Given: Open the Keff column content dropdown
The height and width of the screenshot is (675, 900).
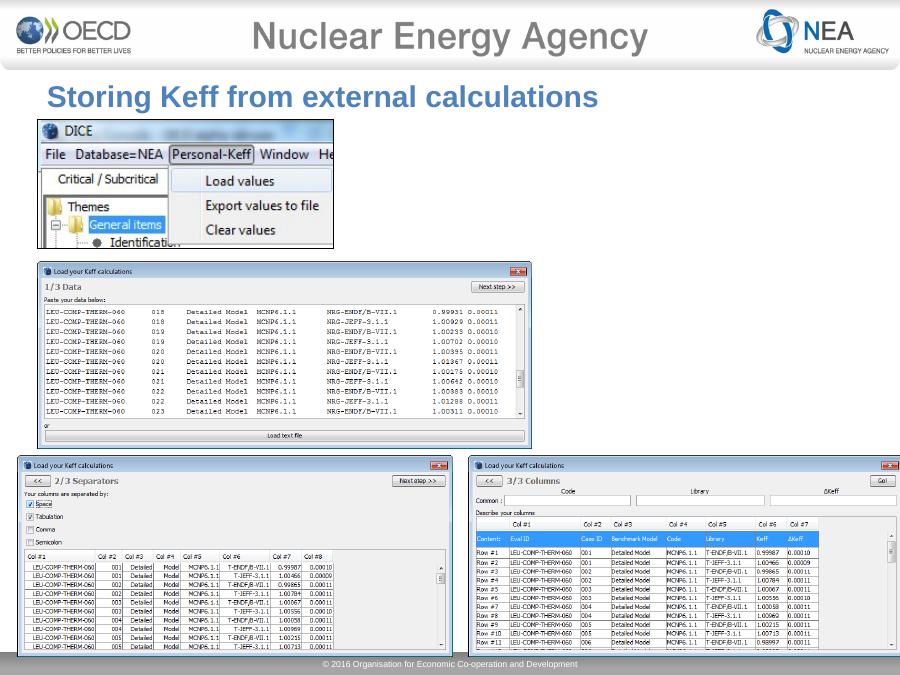Looking at the screenshot, I should pyautogui.click(x=769, y=539).
